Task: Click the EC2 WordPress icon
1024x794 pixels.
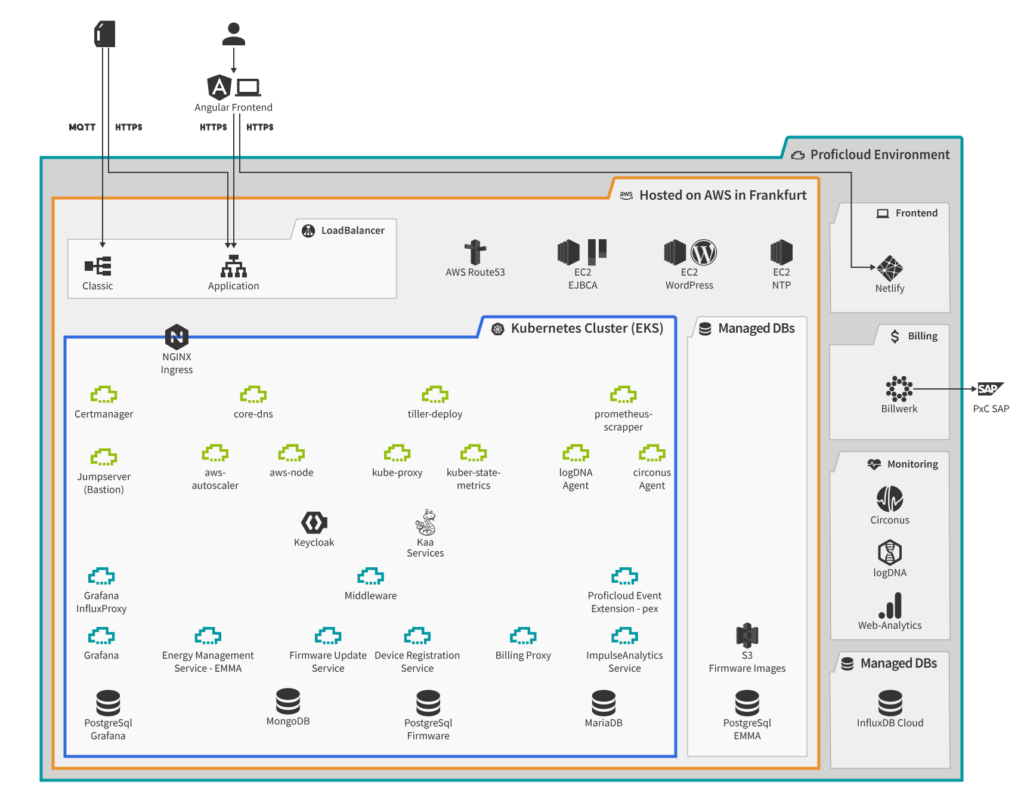Action: tap(690, 252)
